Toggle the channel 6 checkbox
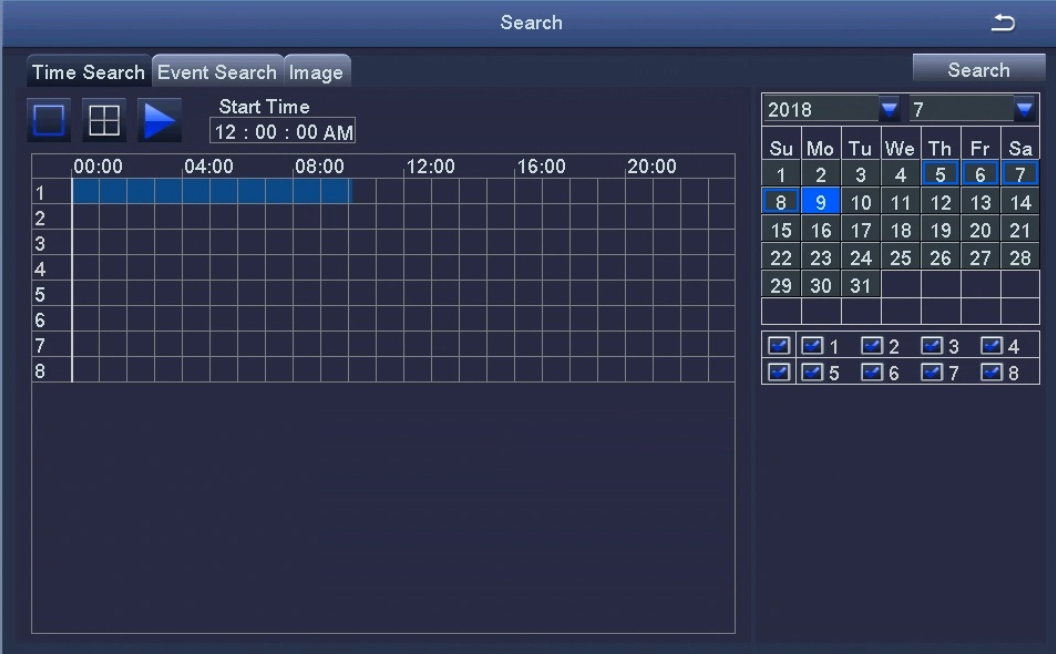 872,372
